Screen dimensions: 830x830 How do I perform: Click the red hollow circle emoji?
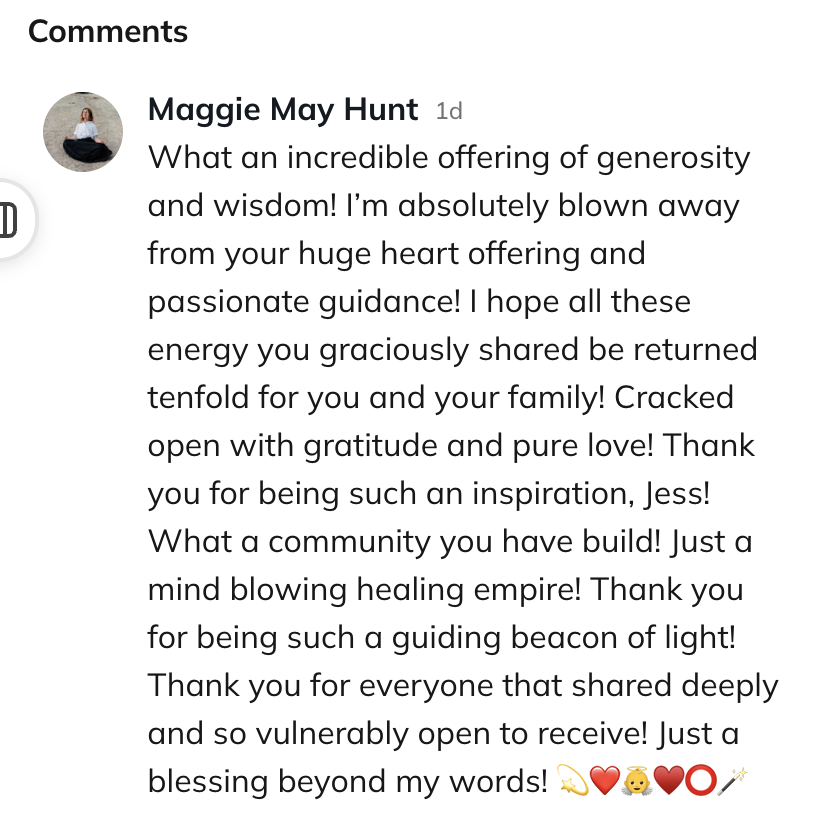[700, 781]
